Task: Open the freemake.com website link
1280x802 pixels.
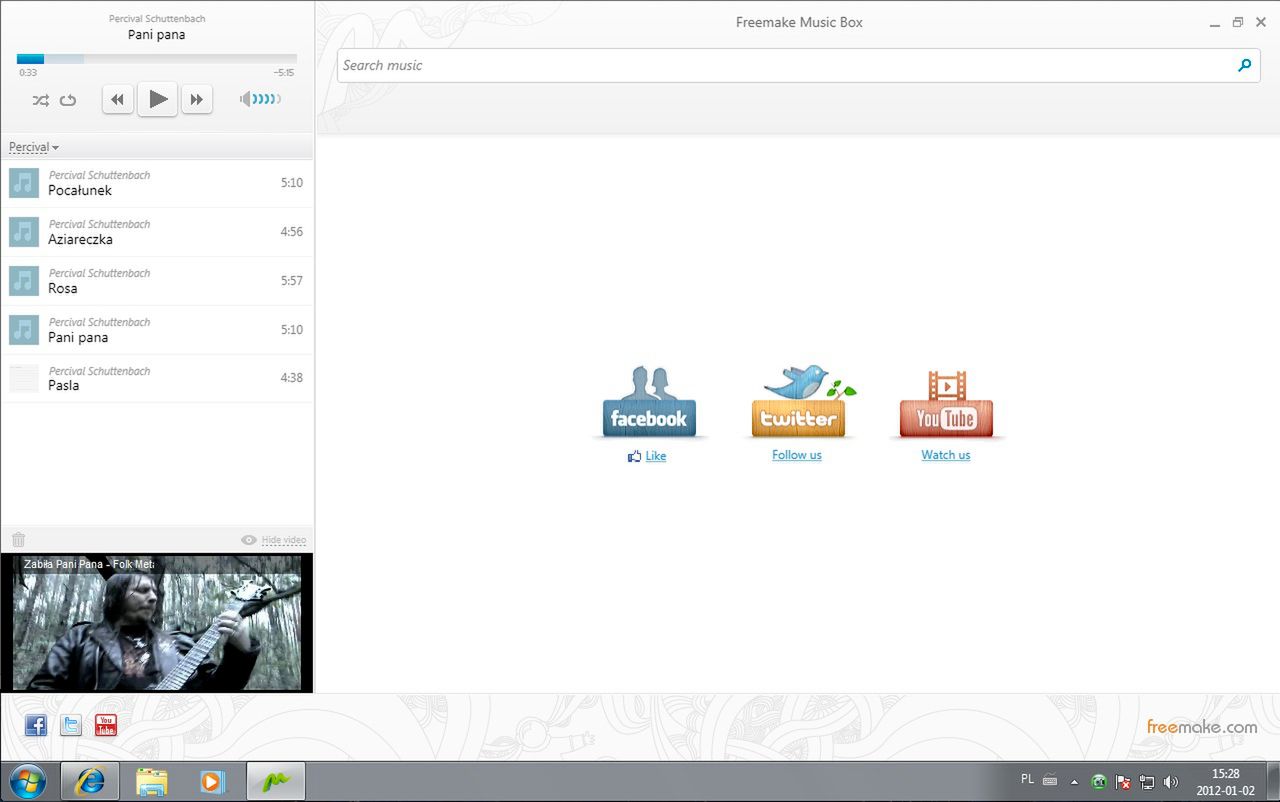Action: click(x=1202, y=727)
